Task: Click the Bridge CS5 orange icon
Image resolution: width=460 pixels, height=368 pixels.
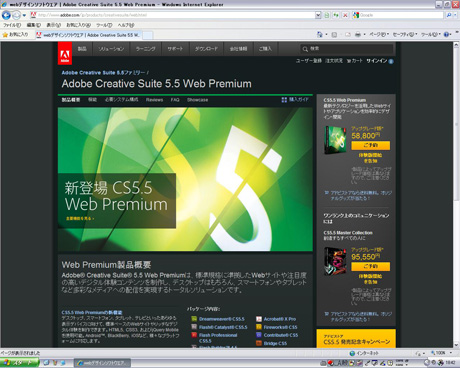Action: tap(259, 343)
